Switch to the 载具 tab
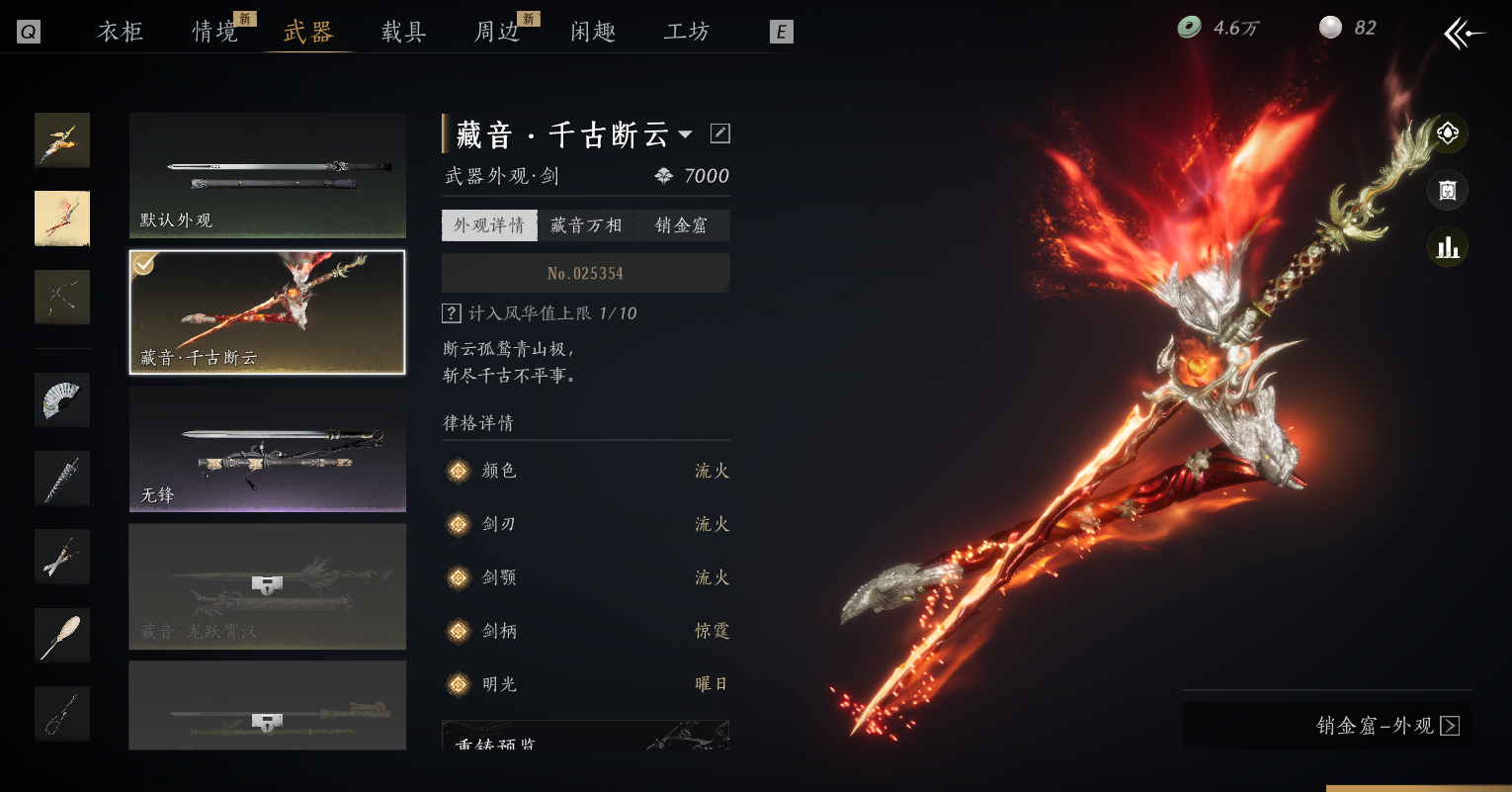Image resolution: width=1512 pixels, height=792 pixels. (404, 32)
